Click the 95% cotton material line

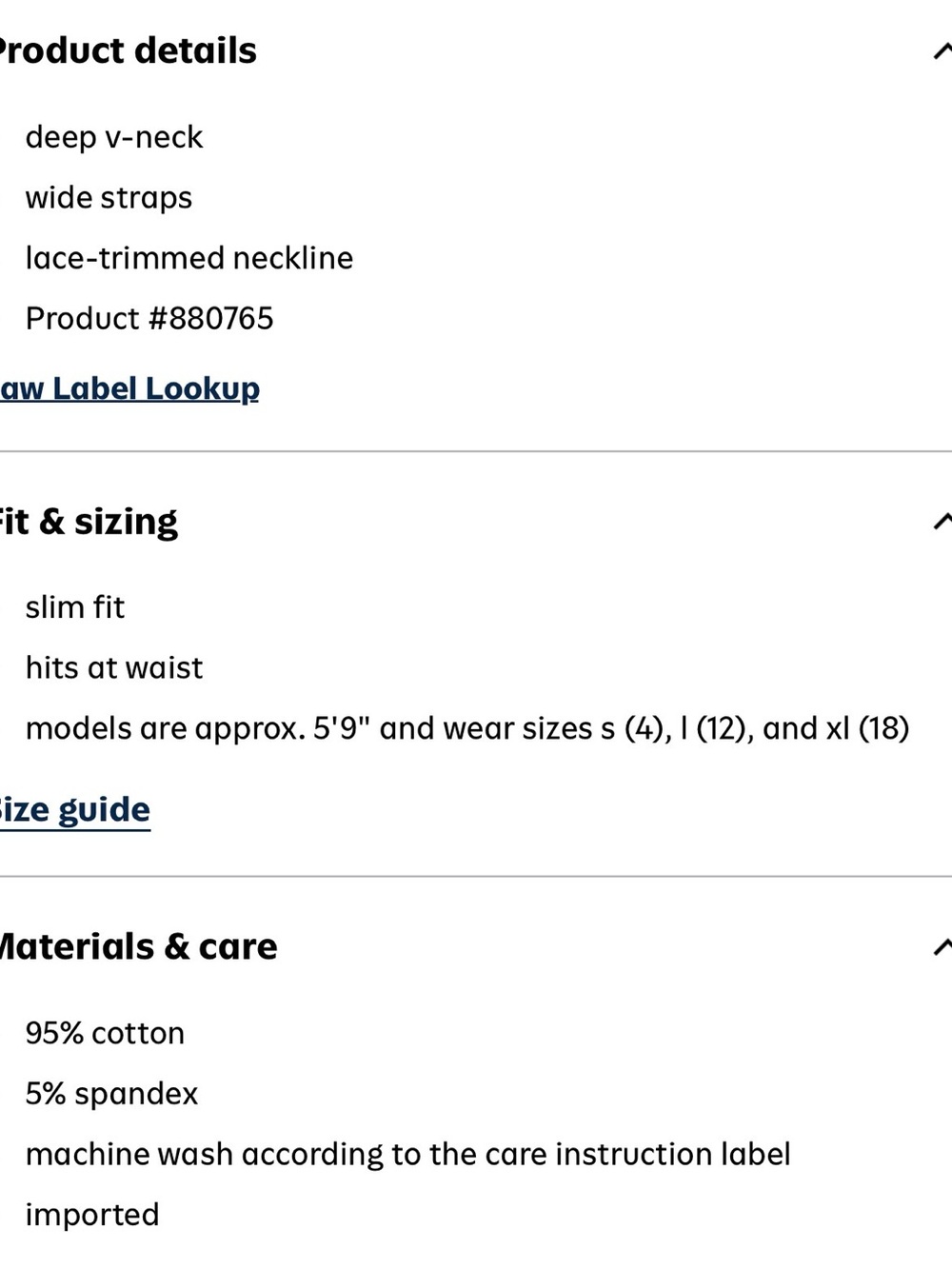point(105,1033)
